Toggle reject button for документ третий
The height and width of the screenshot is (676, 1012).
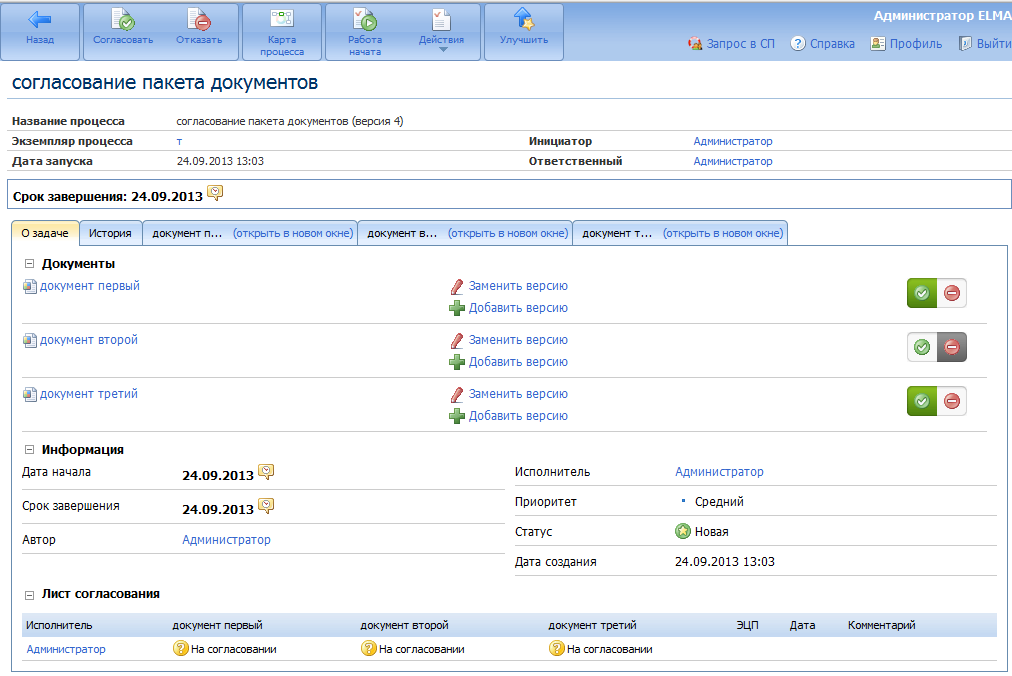[952, 401]
